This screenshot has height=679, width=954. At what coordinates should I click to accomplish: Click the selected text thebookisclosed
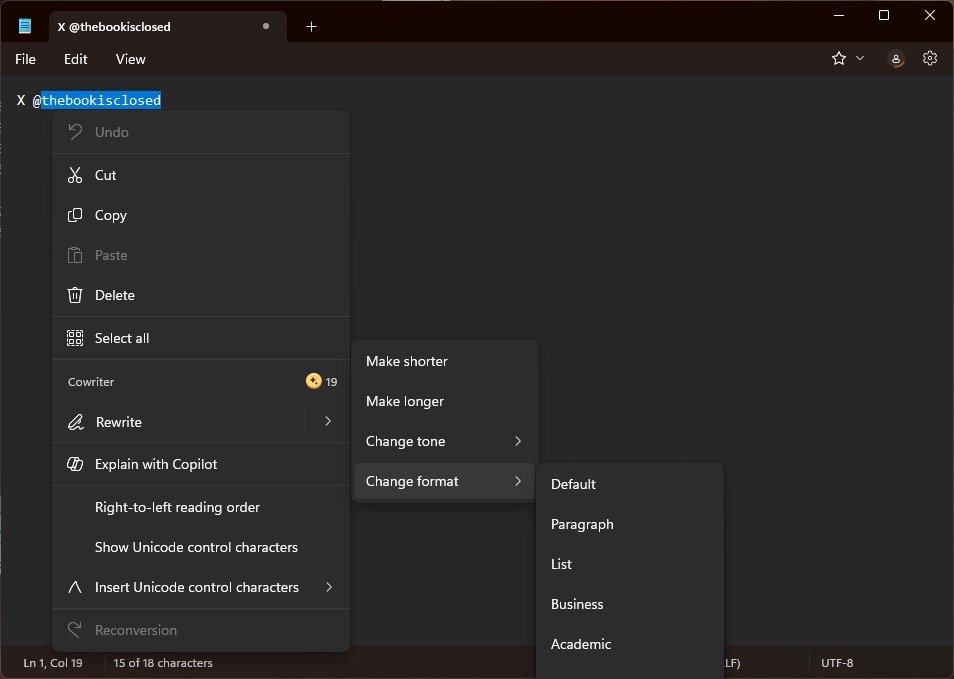(101, 100)
